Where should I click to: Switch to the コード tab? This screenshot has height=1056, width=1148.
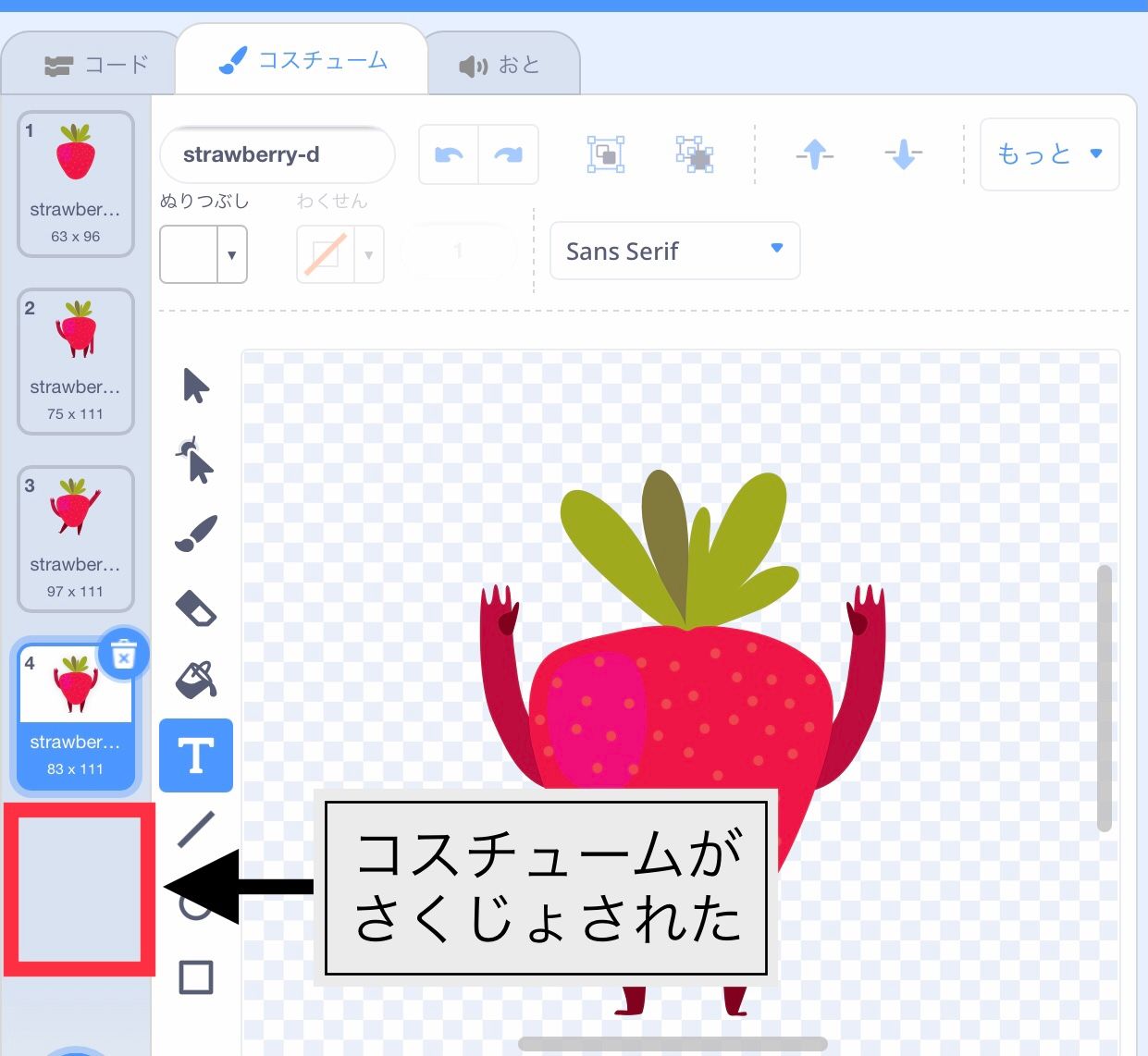click(90, 62)
